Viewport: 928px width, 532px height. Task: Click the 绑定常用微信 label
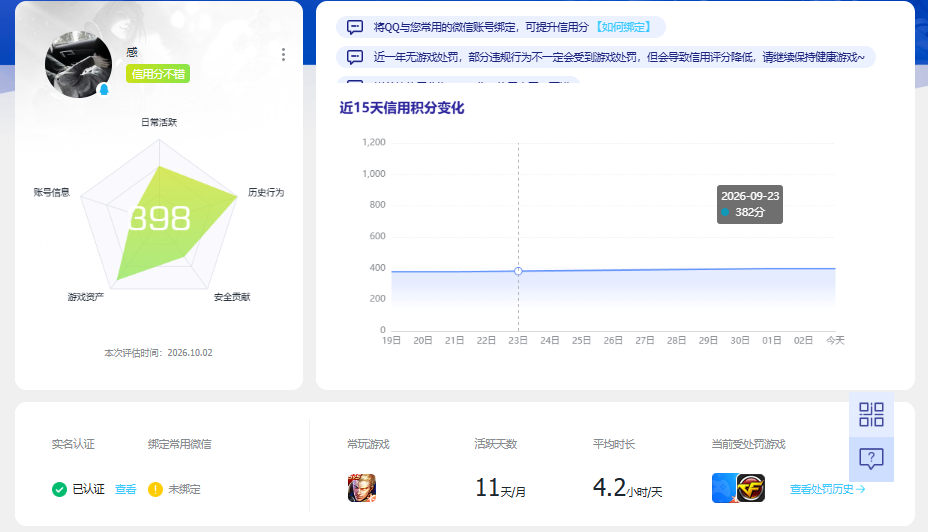coord(179,444)
